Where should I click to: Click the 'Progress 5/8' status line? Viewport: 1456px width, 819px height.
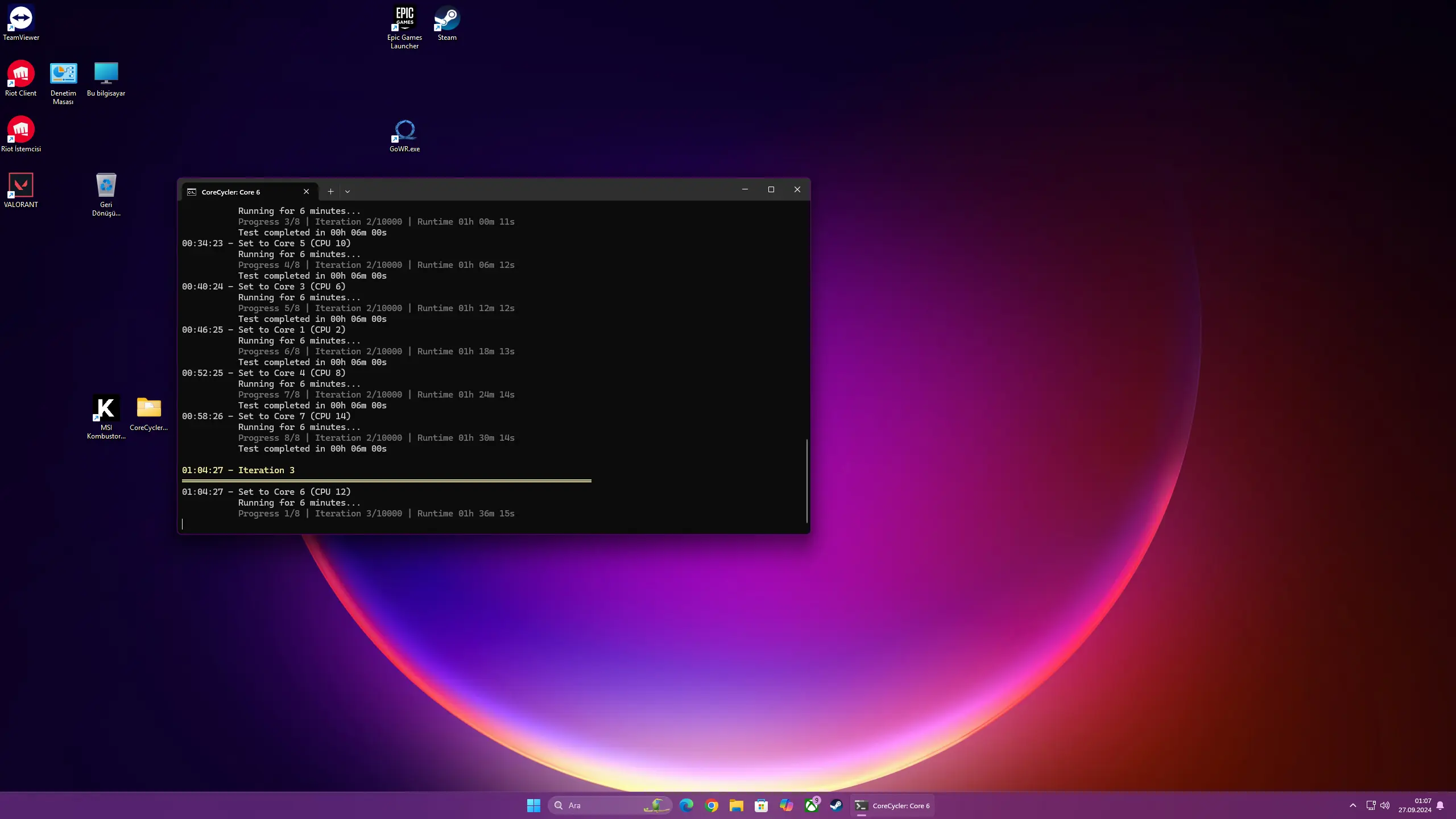(x=377, y=308)
